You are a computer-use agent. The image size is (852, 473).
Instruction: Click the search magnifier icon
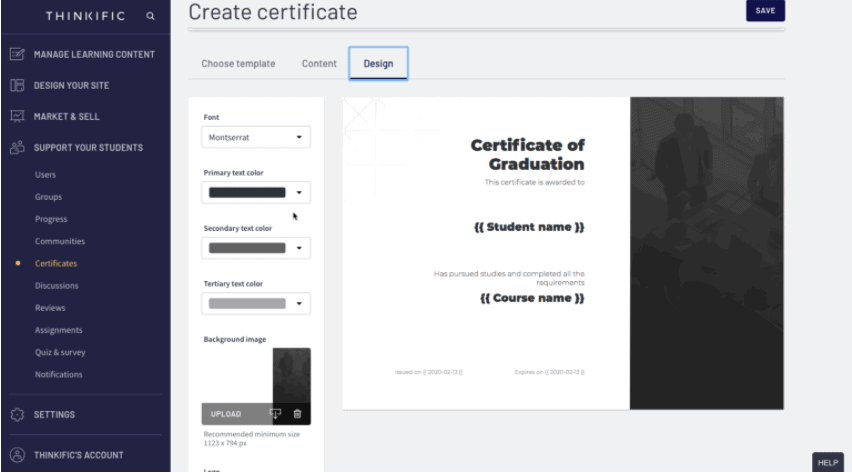(151, 16)
